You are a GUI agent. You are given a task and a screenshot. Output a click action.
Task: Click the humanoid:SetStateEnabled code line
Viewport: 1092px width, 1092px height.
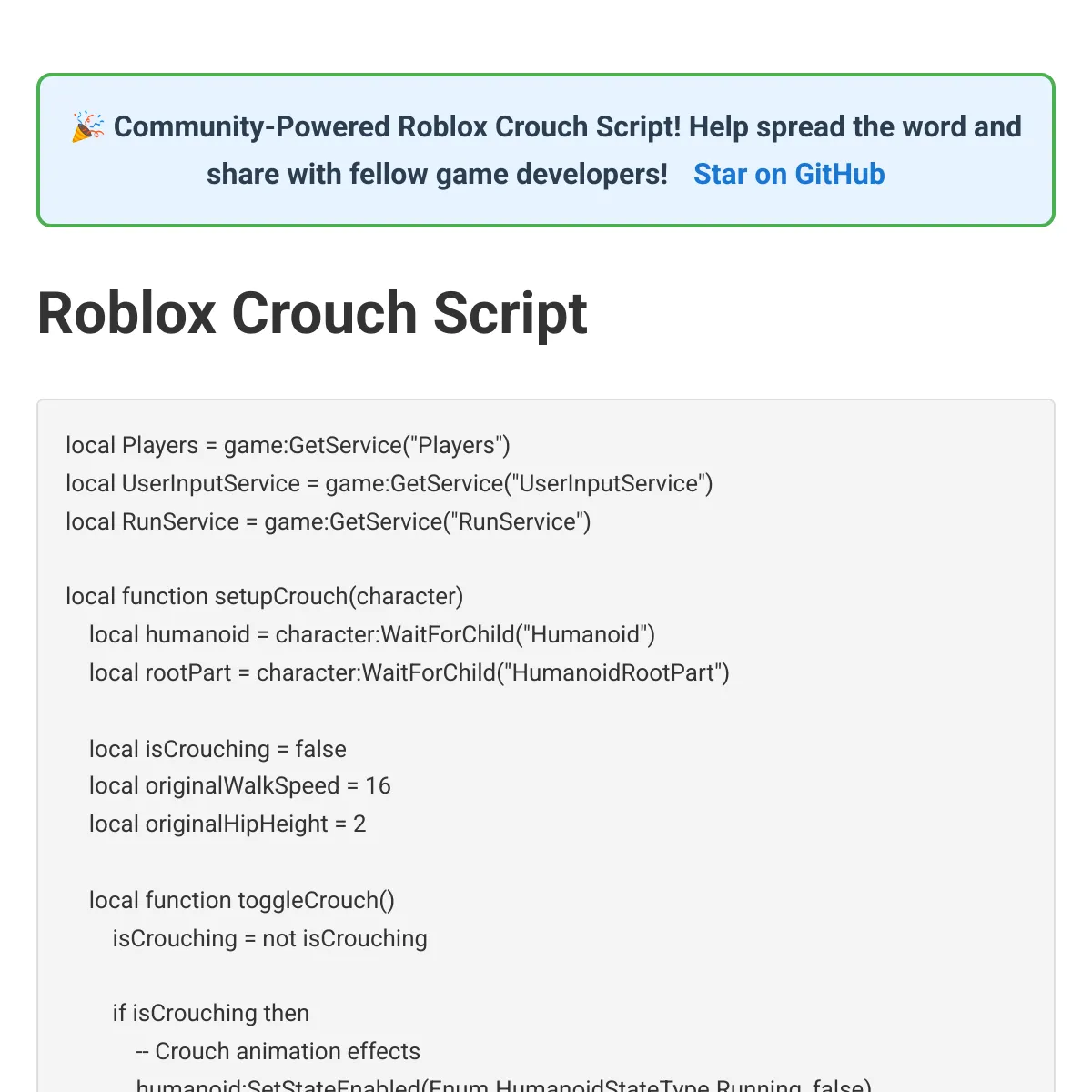pos(504,1085)
